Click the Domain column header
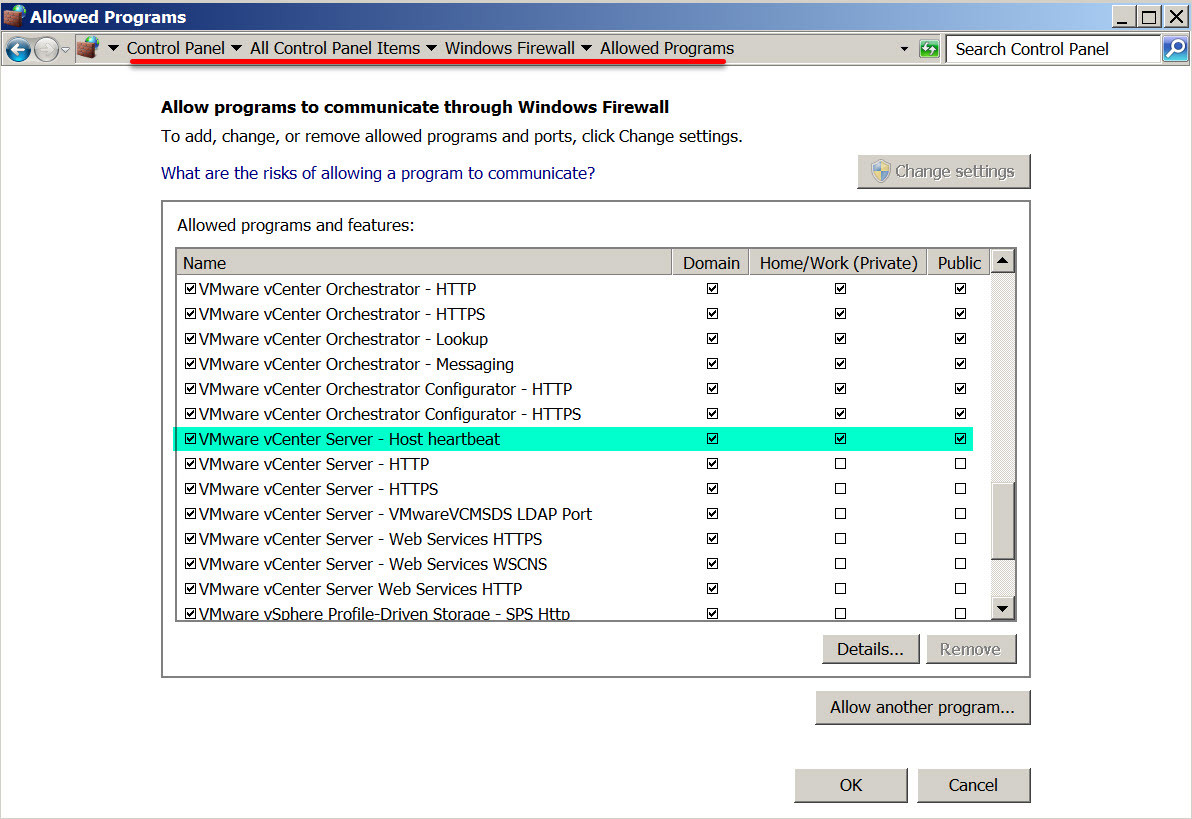Viewport: 1192px width, 819px height. [x=711, y=262]
